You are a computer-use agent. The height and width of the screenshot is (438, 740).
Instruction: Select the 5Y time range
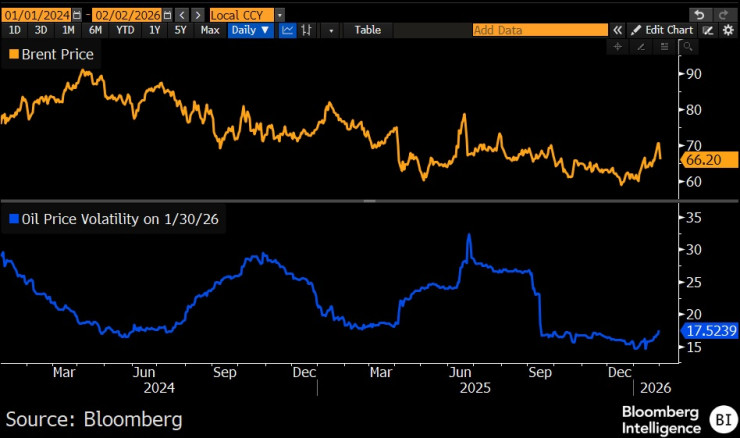coord(180,30)
